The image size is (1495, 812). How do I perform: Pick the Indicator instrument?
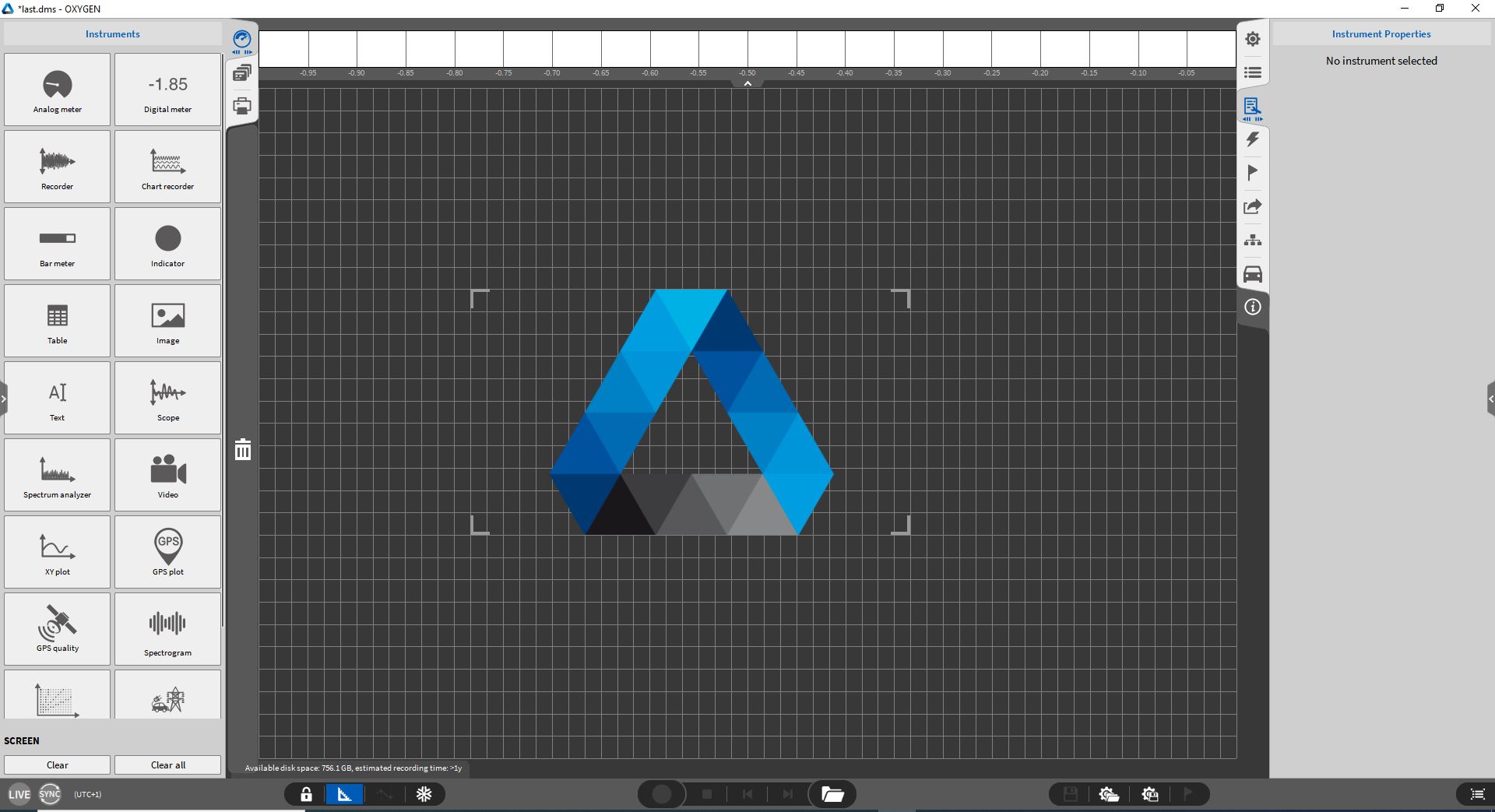167,244
